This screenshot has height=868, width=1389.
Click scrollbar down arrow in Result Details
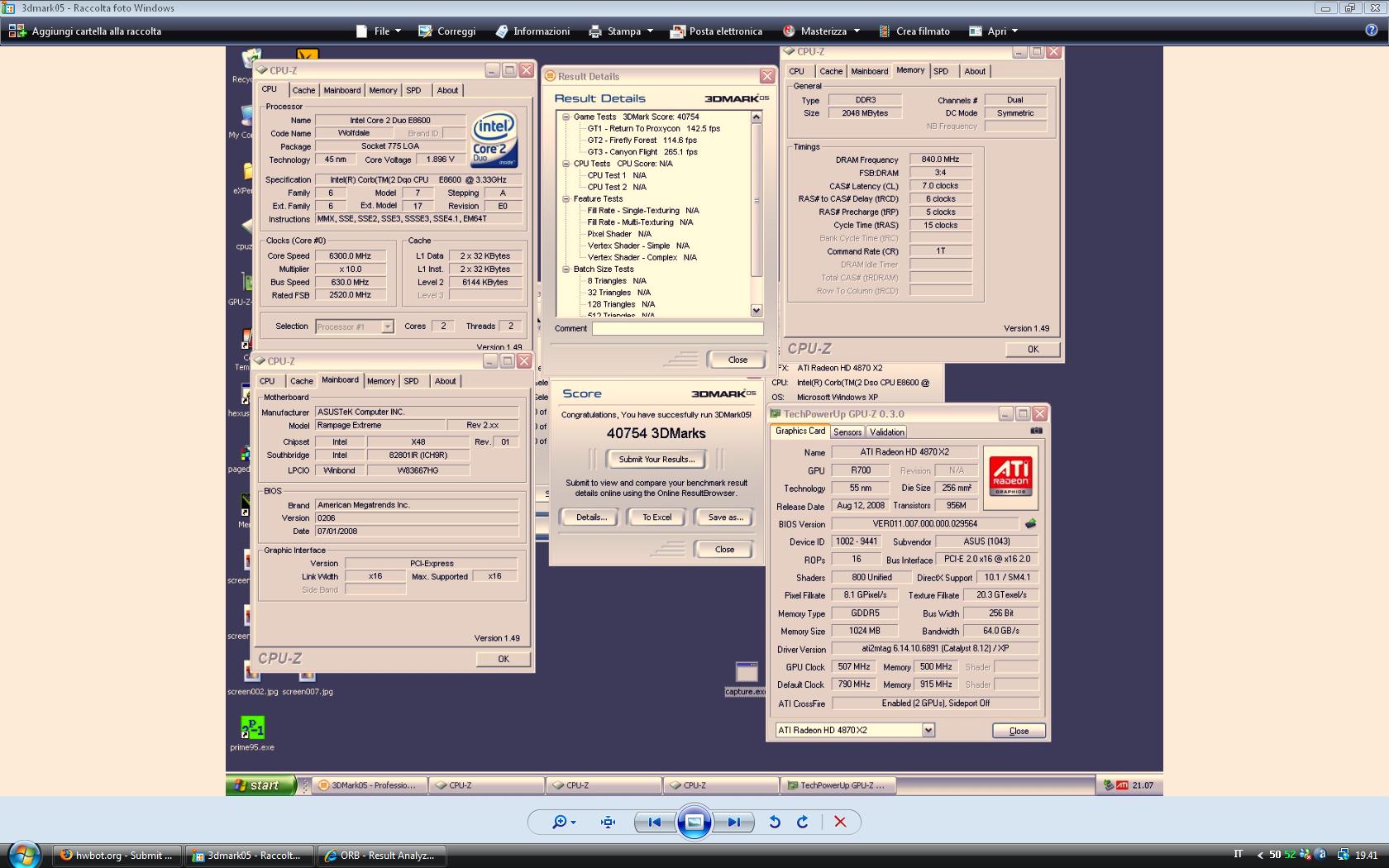point(756,310)
